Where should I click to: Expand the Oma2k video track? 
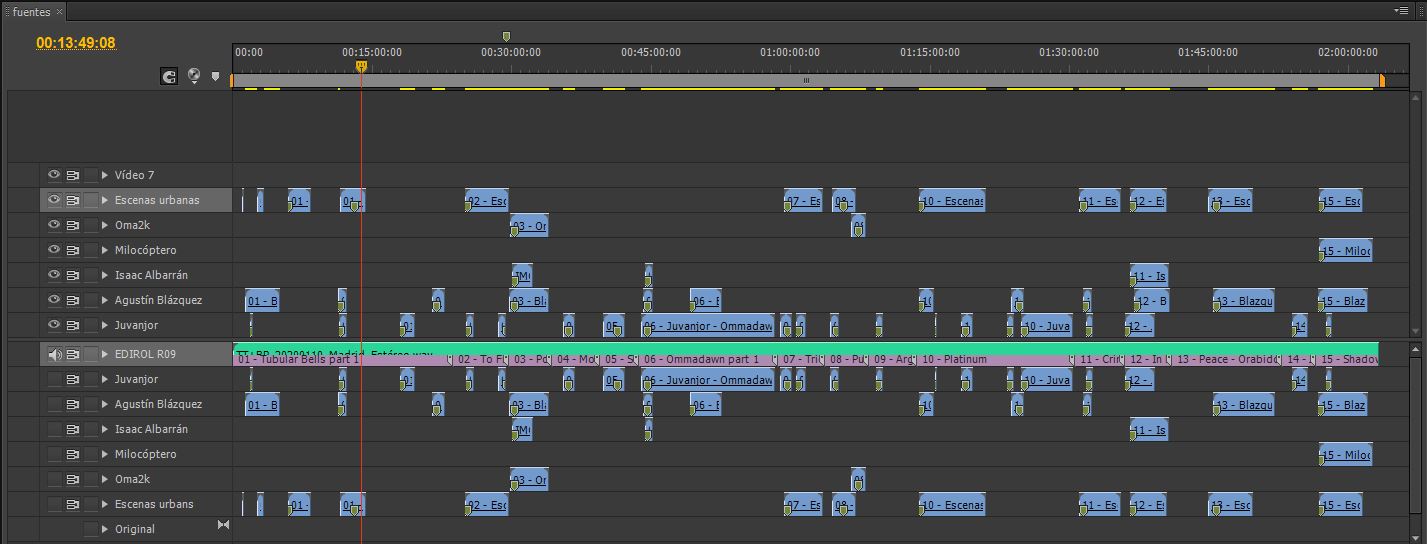coord(105,225)
